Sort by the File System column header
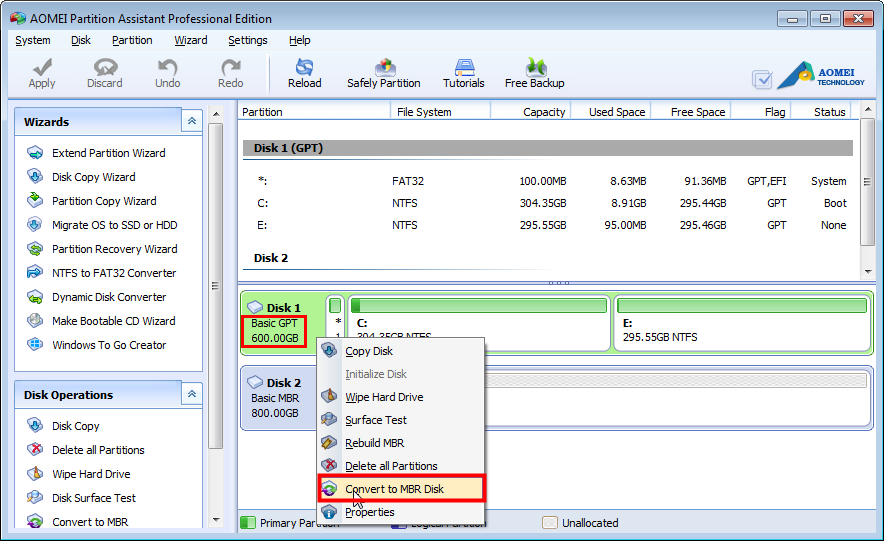This screenshot has height=541, width=884. point(440,112)
